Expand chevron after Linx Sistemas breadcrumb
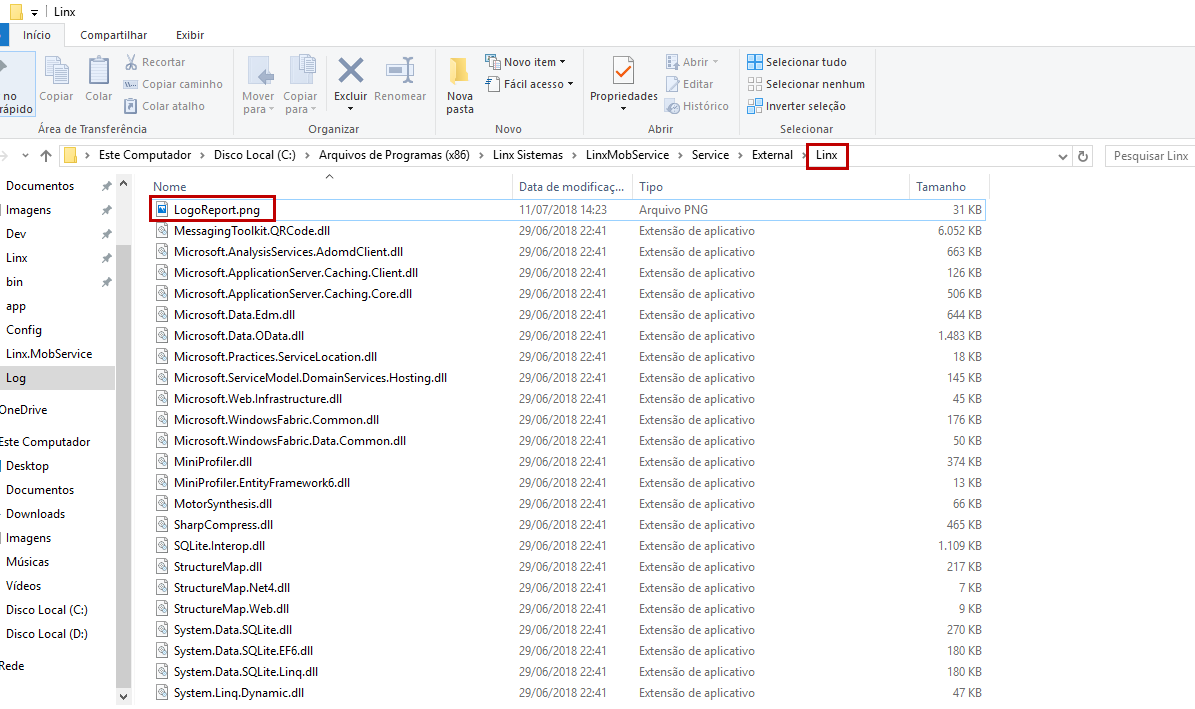The image size is (1195, 709). pyautogui.click(x=575, y=156)
